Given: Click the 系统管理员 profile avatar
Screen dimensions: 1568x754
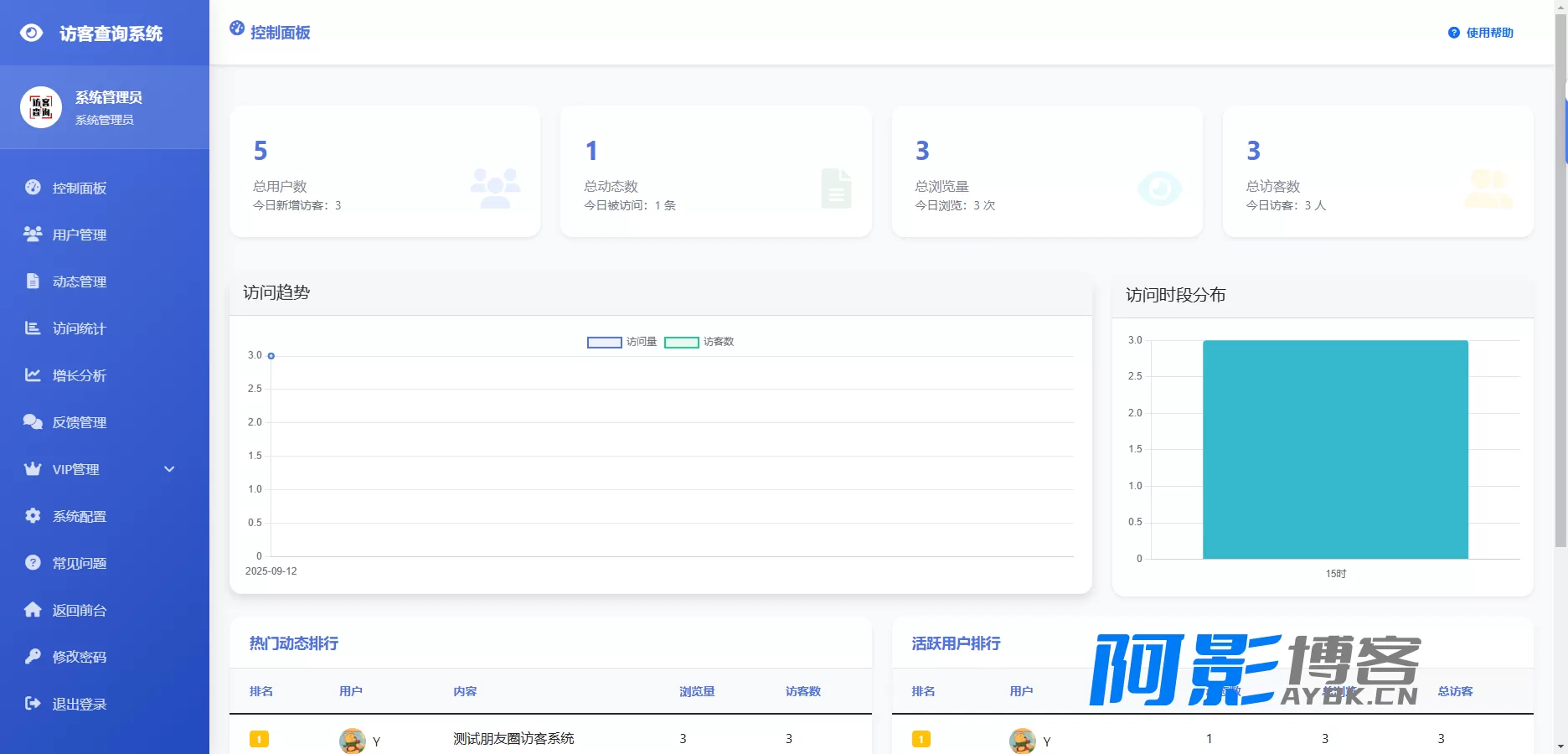Looking at the screenshot, I should point(41,107).
